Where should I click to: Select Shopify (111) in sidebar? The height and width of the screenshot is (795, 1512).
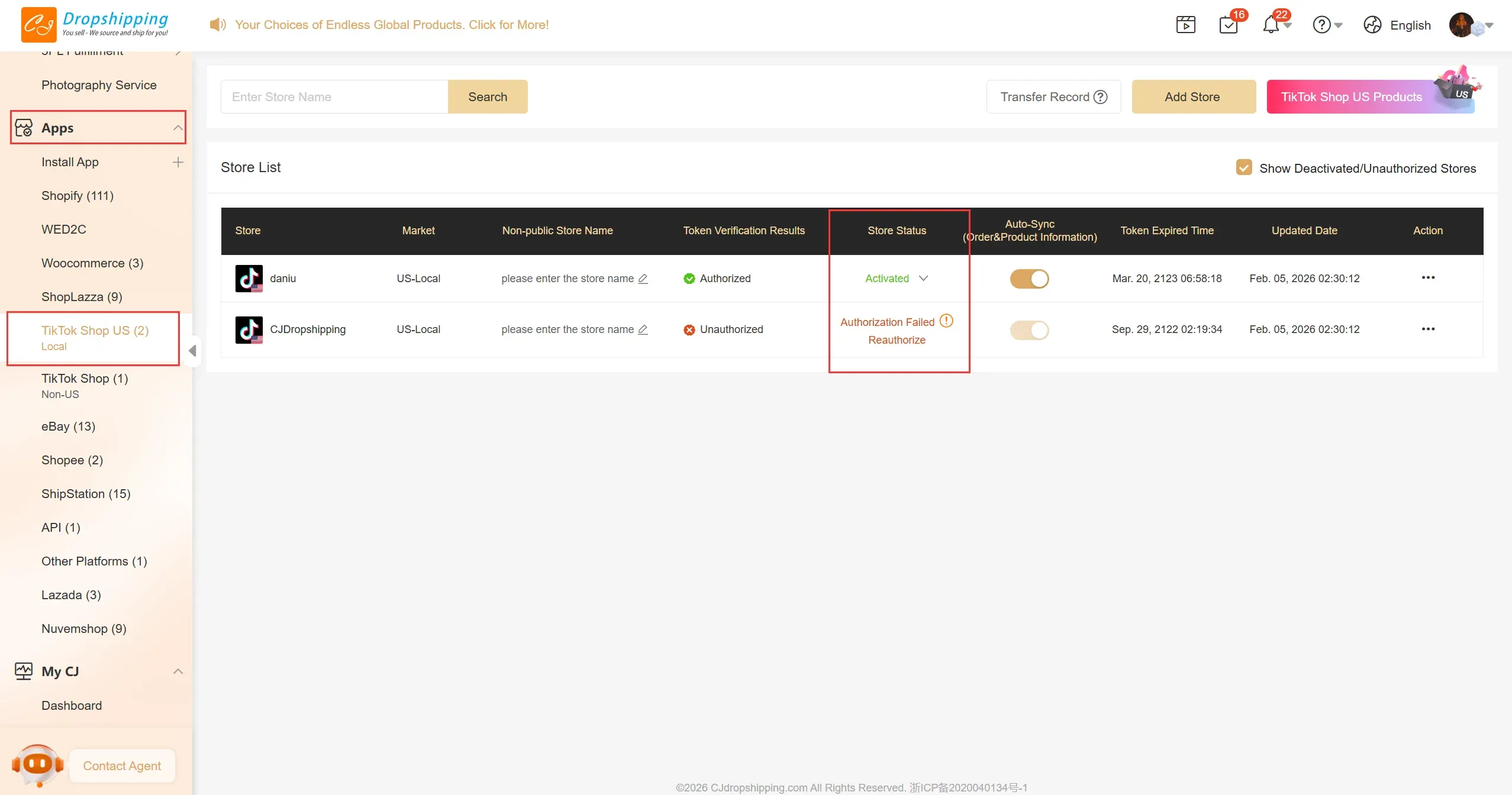click(78, 196)
